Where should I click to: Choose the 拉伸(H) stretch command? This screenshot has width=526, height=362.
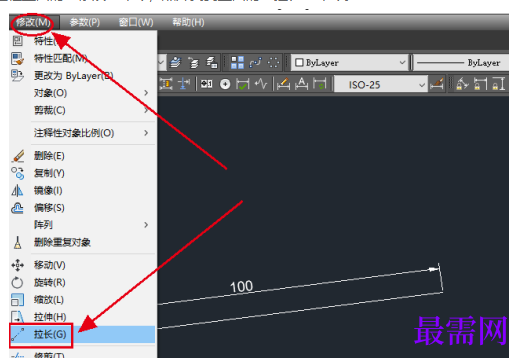(x=83, y=317)
